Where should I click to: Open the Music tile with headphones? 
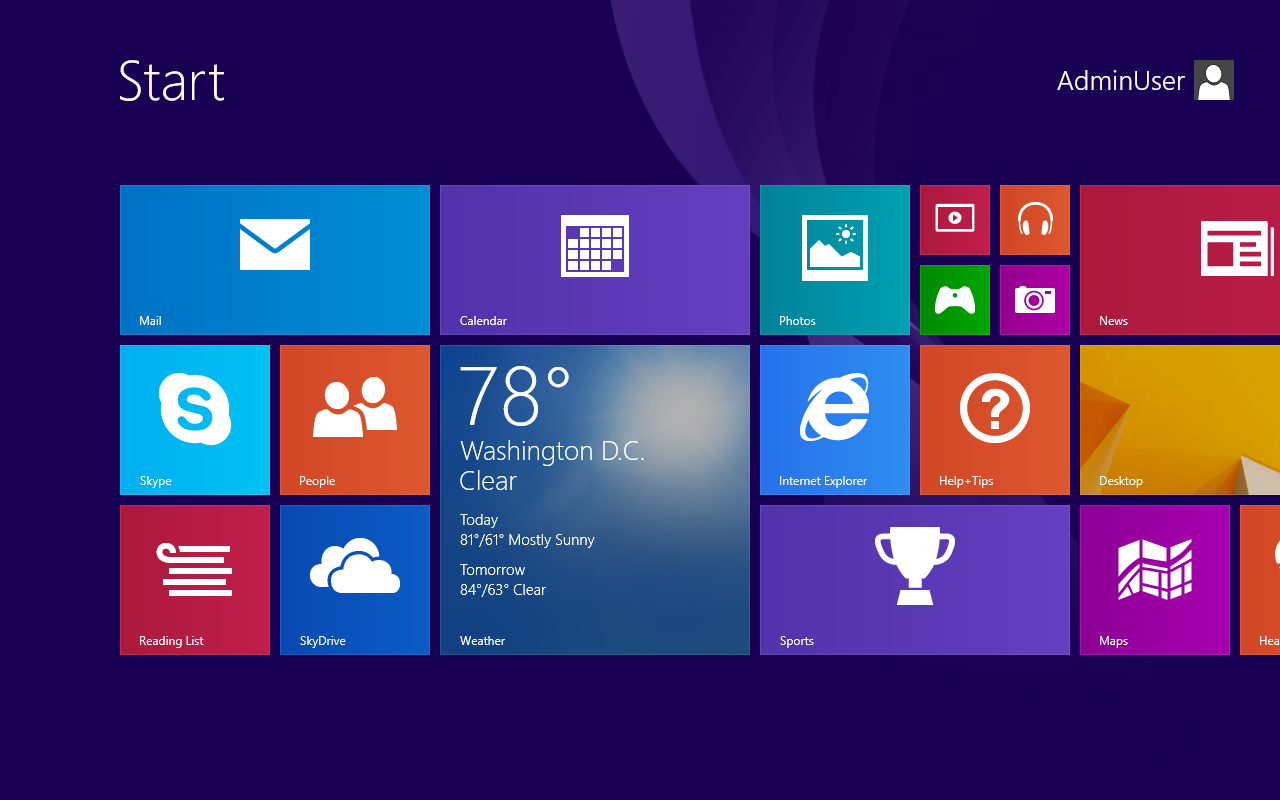(1035, 220)
